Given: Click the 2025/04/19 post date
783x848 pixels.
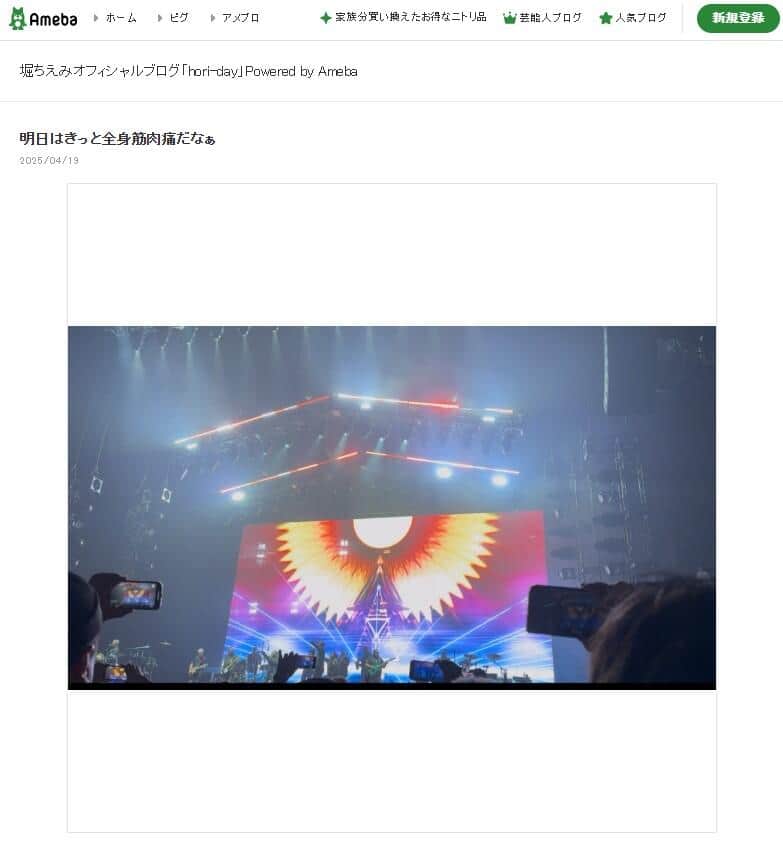Looking at the screenshot, I should coord(49,160).
